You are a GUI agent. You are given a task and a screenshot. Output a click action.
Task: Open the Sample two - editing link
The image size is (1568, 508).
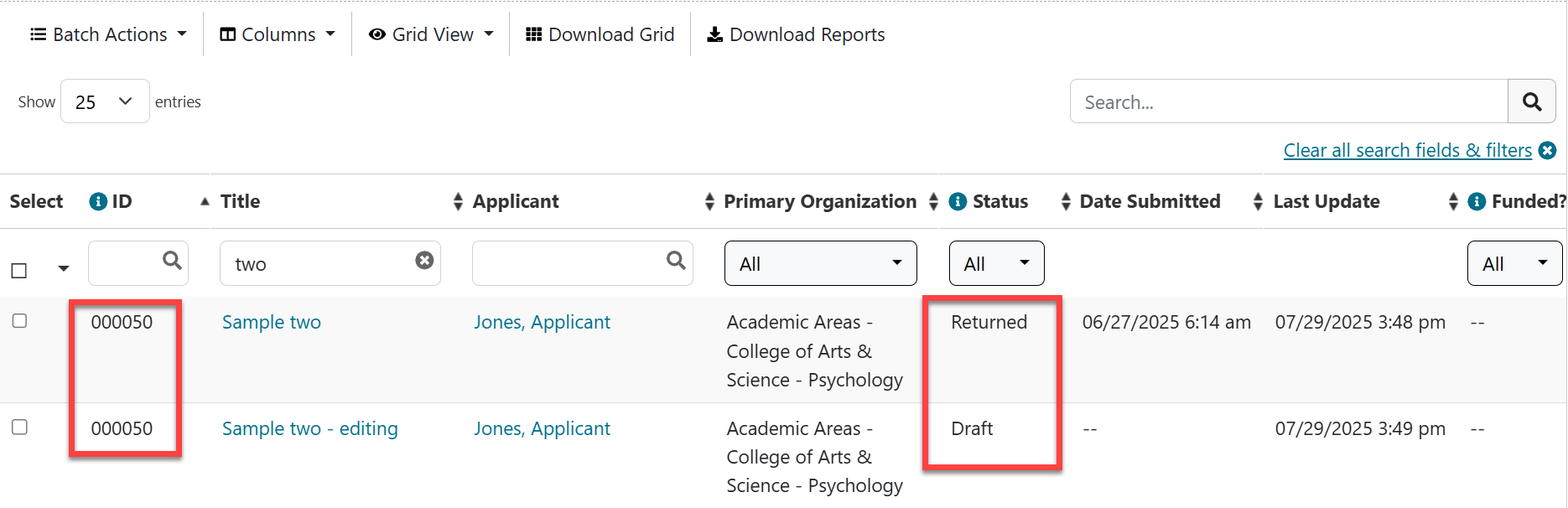coord(309,428)
